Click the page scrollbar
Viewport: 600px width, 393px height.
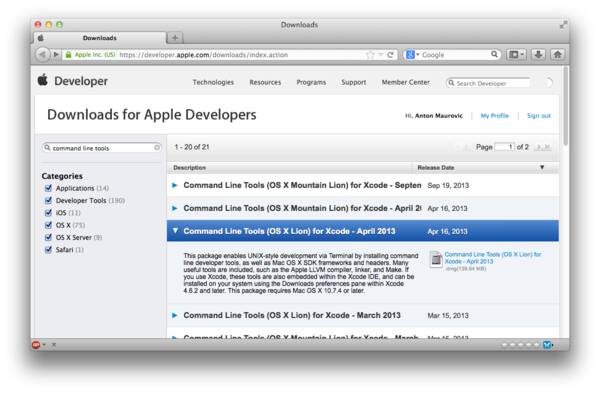coord(565,105)
